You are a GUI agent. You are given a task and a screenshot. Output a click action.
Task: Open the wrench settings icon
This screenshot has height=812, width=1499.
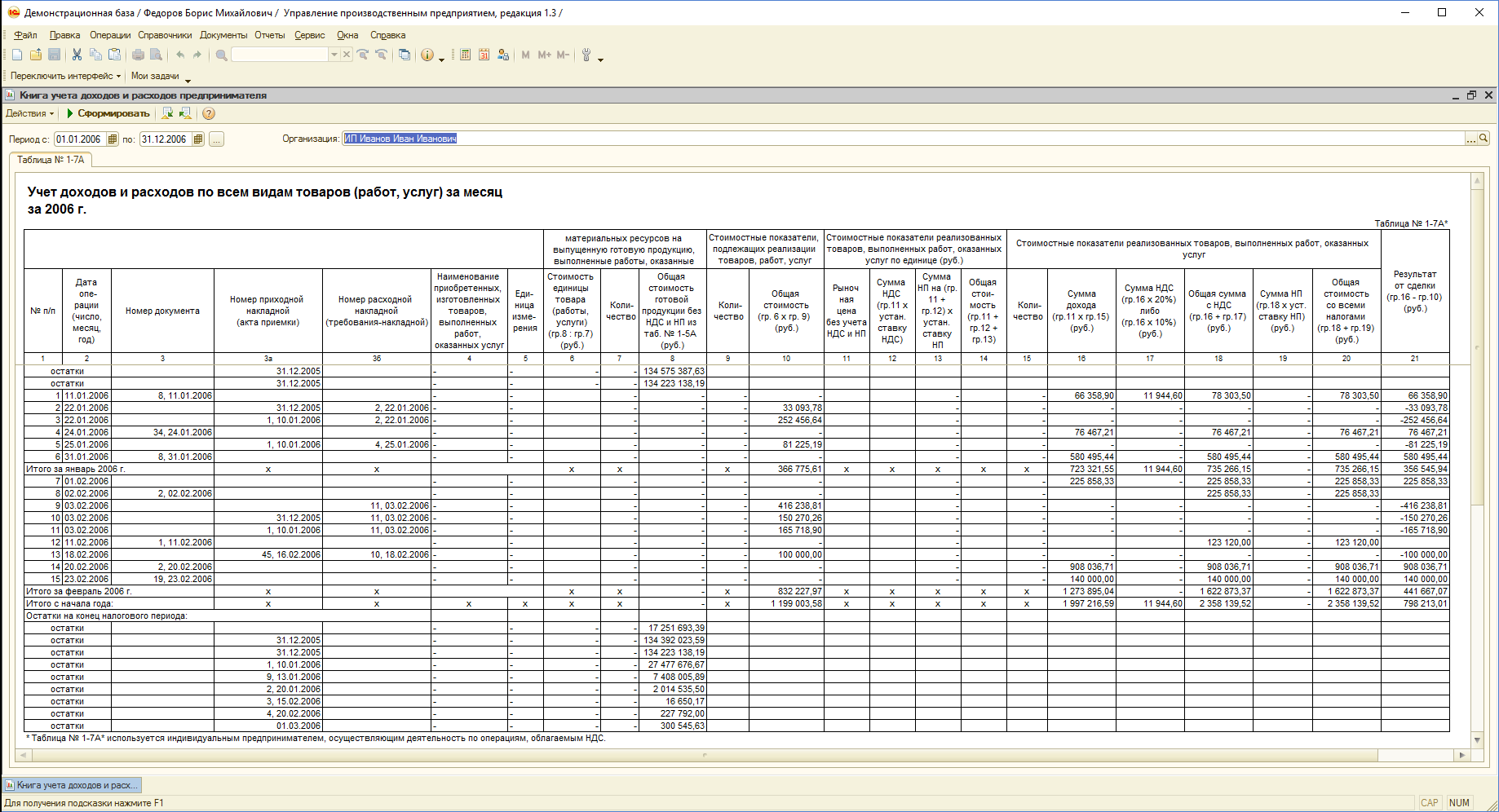click(x=586, y=55)
